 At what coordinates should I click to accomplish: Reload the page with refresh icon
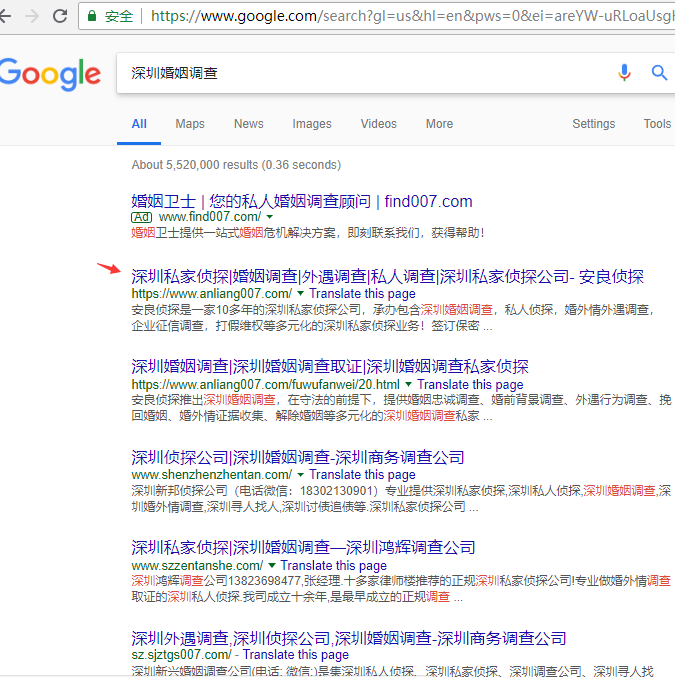(60, 16)
